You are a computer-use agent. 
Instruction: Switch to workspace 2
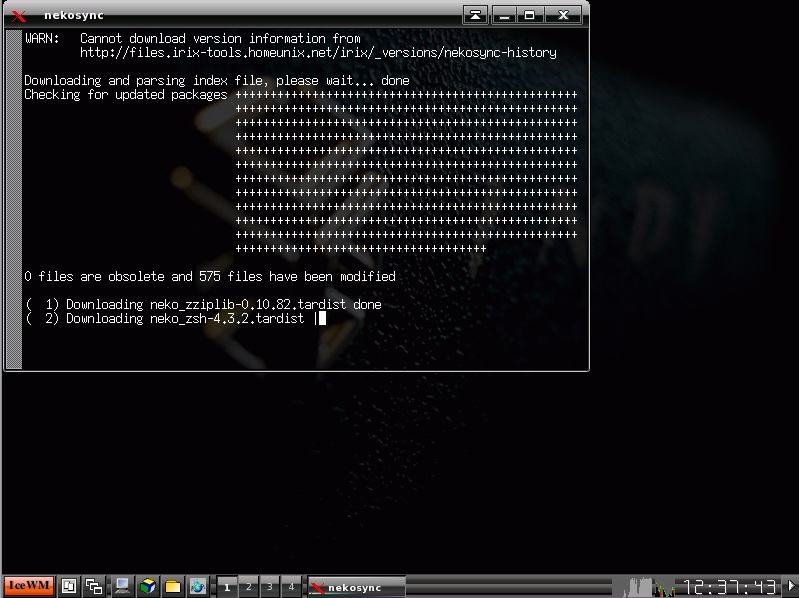click(248, 587)
